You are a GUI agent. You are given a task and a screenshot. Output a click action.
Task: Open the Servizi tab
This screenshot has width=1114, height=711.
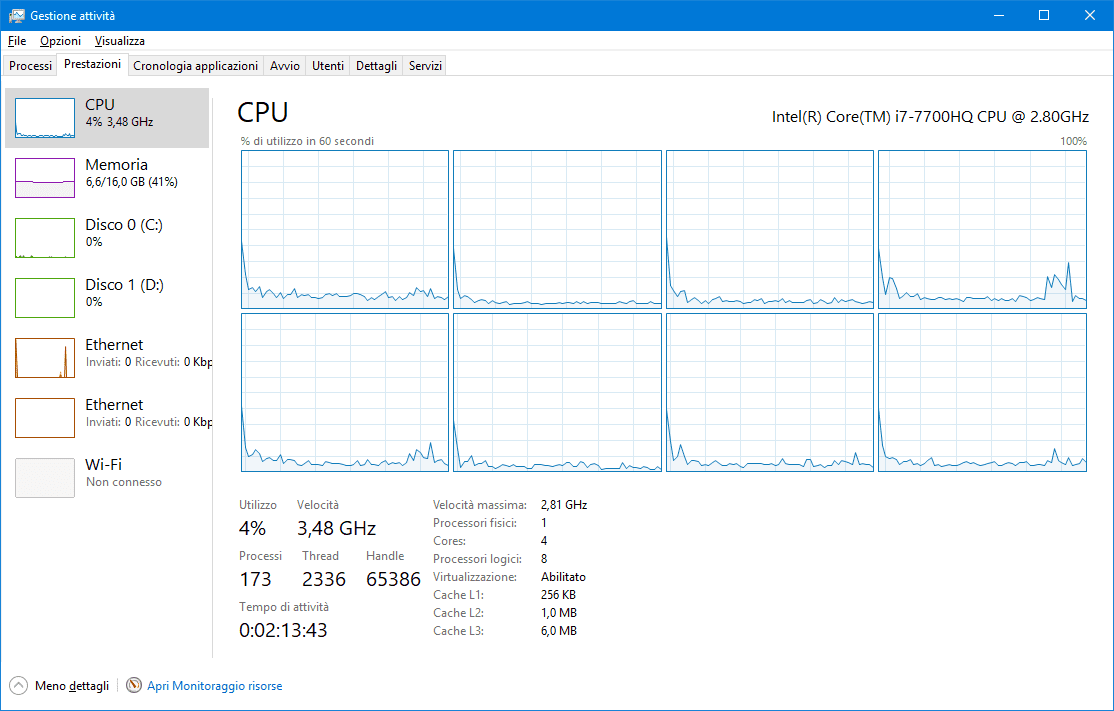pyautogui.click(x=425, y=66)
